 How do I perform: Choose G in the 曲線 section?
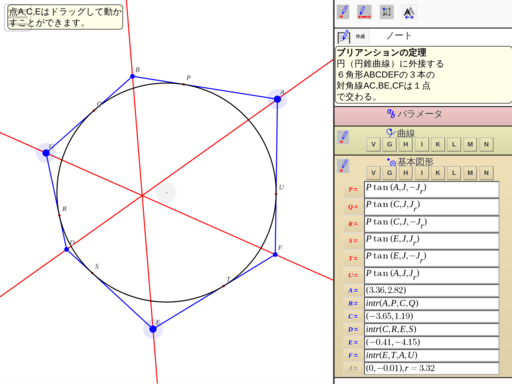coord(389,145)
